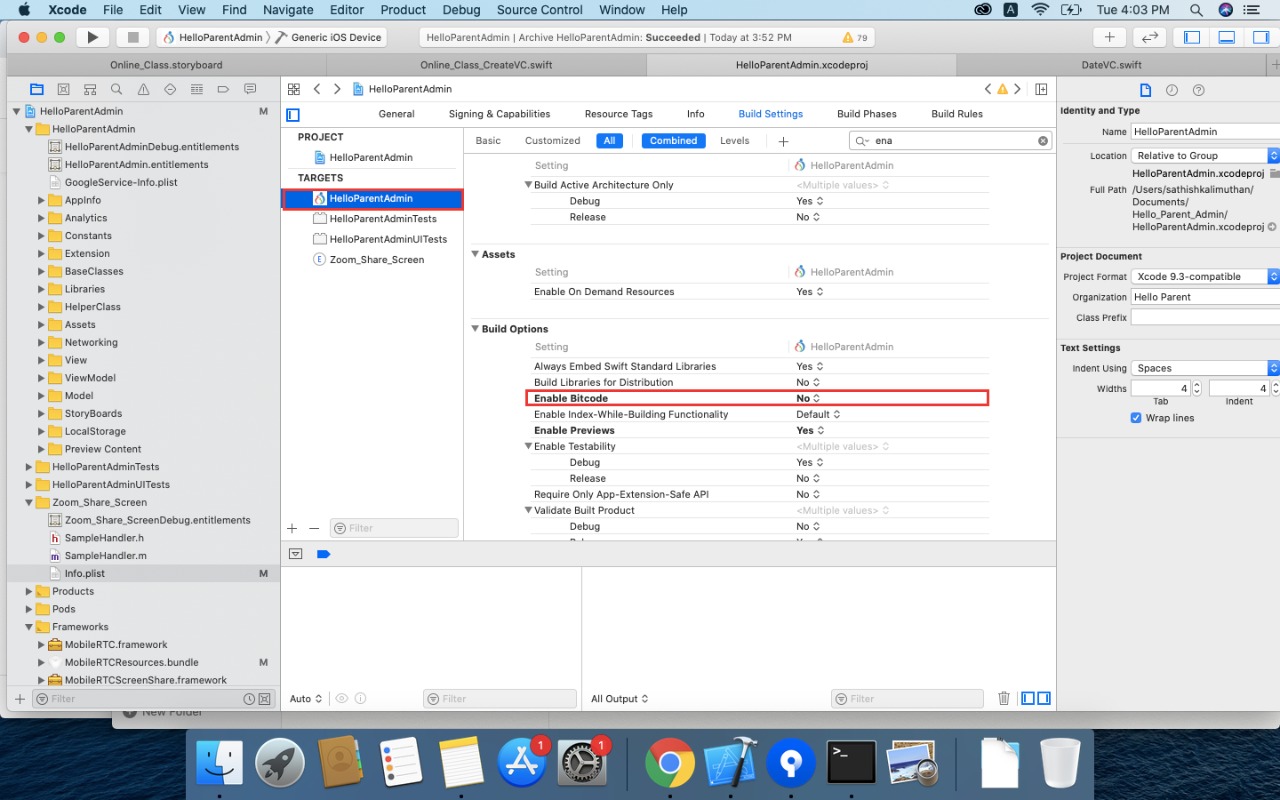Screen dimensions: 1280x800
Task: Show the Source Control navigator
Action: click(63, 89)
